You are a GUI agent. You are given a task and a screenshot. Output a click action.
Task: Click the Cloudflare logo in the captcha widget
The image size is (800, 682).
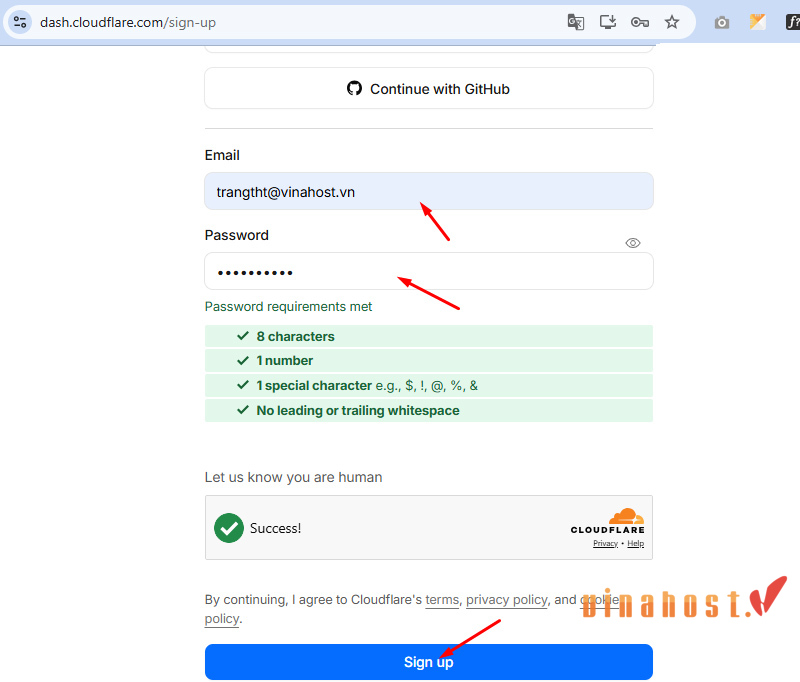coord(608,521)
